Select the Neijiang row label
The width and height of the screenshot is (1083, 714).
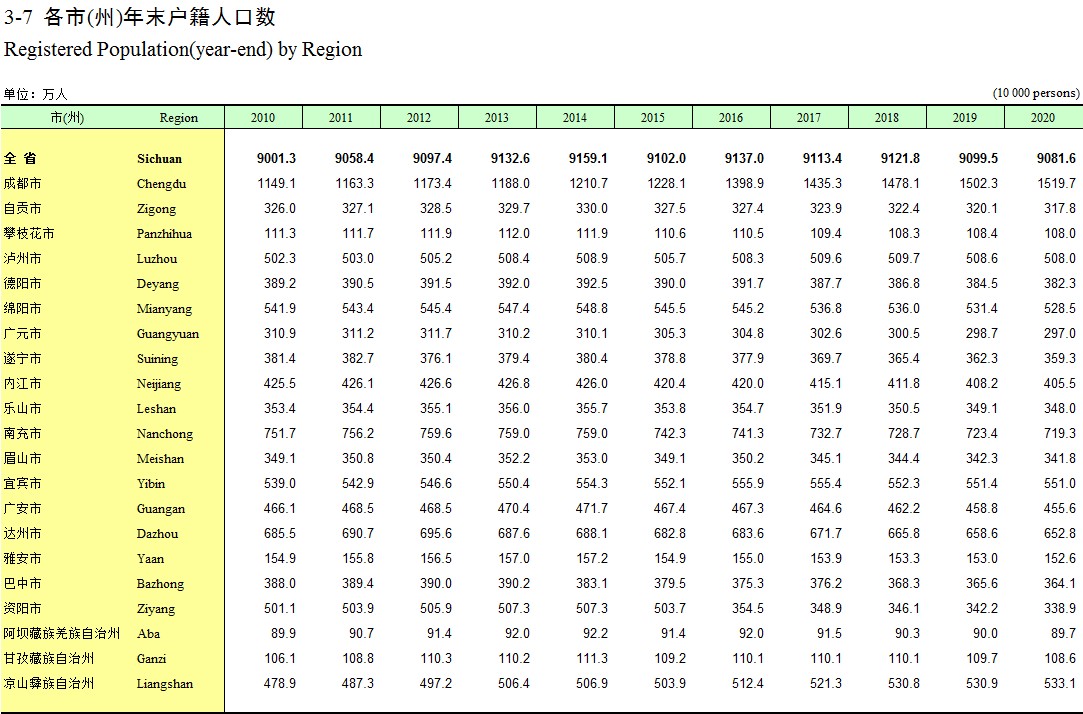pos(159,383)
